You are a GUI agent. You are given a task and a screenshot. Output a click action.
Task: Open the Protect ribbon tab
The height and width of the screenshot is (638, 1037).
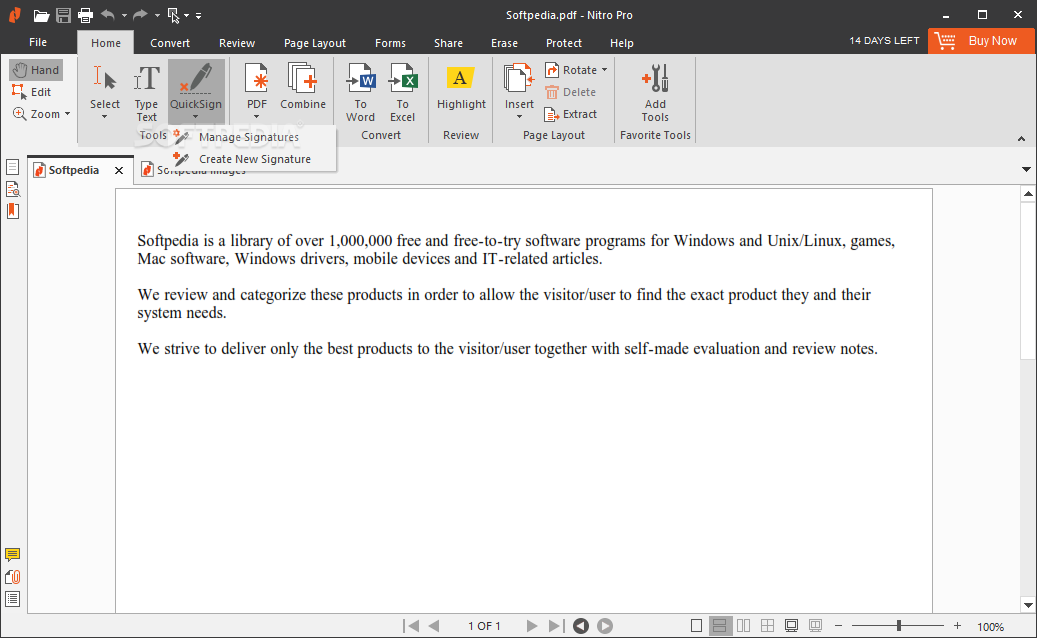[563, 43]
